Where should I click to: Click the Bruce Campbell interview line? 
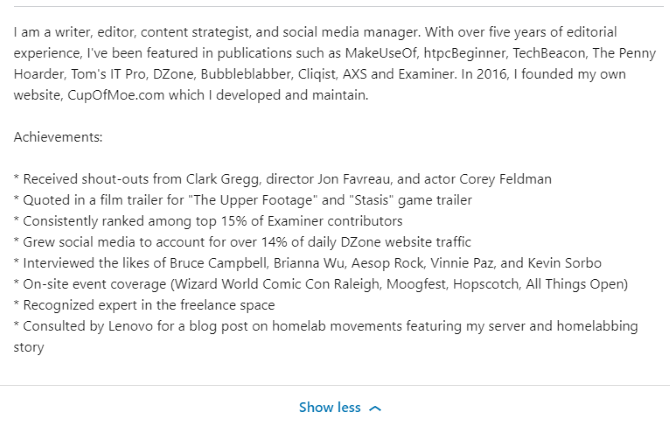tap(308, 263)
